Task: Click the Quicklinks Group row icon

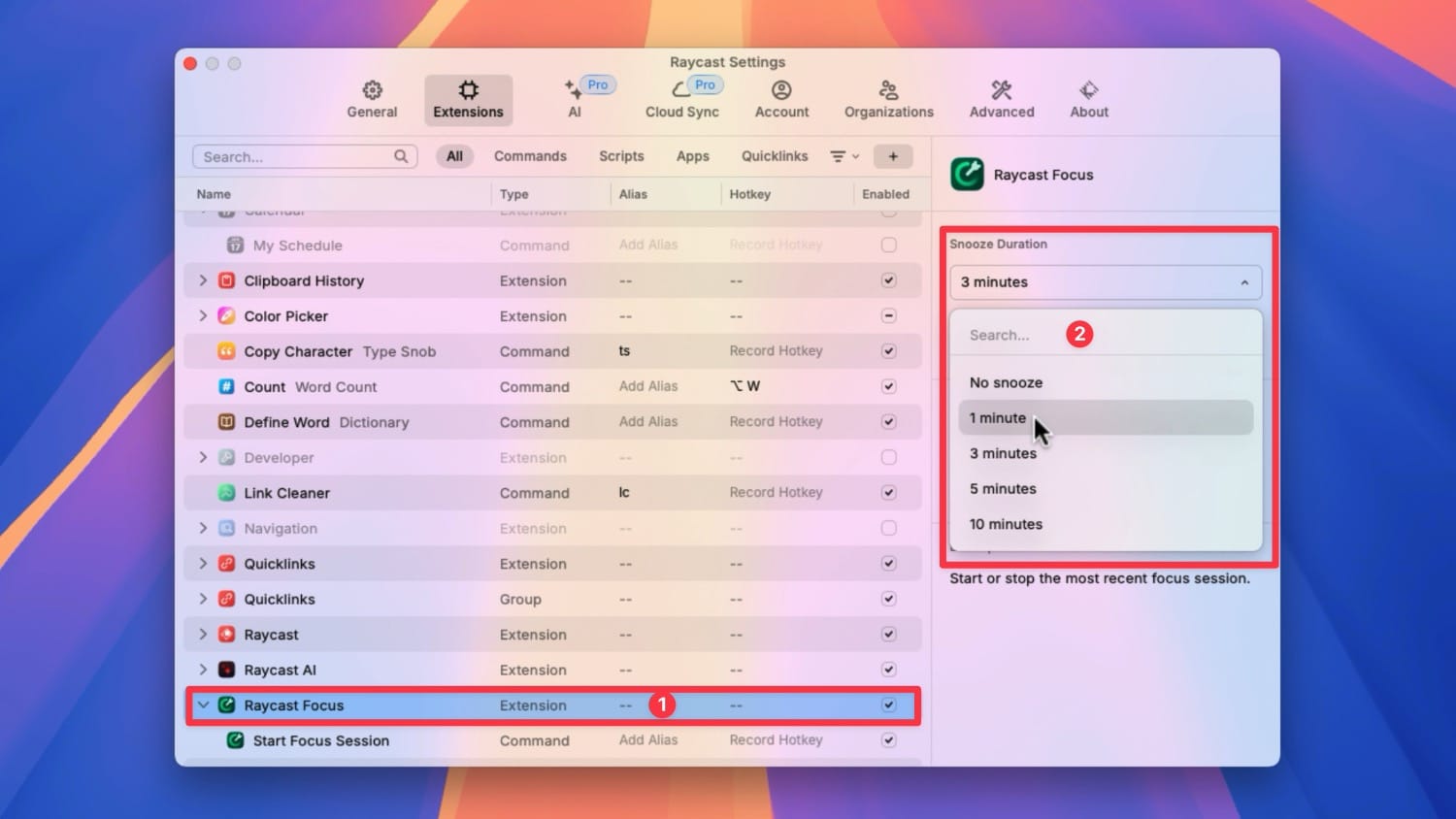Action: point(226,600)
